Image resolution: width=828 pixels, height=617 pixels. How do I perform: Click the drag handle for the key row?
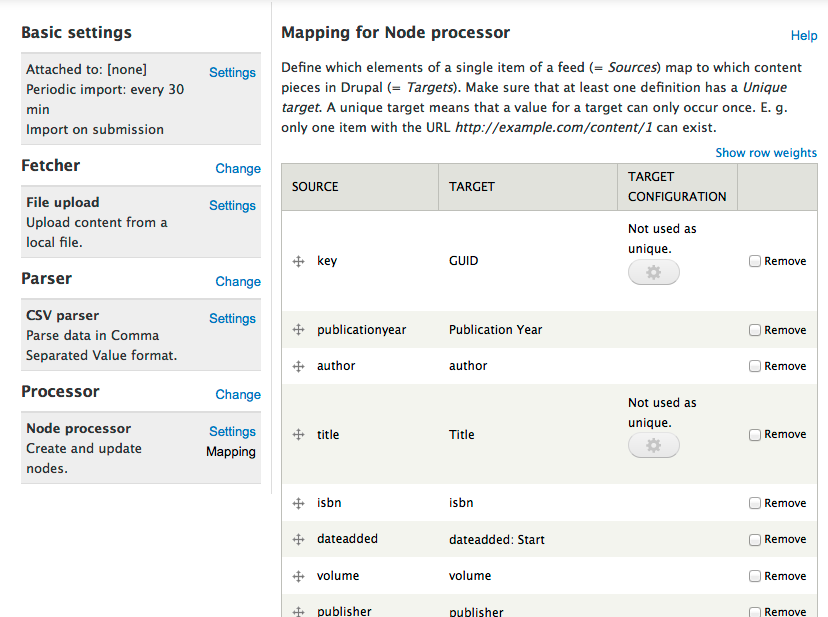298,261
